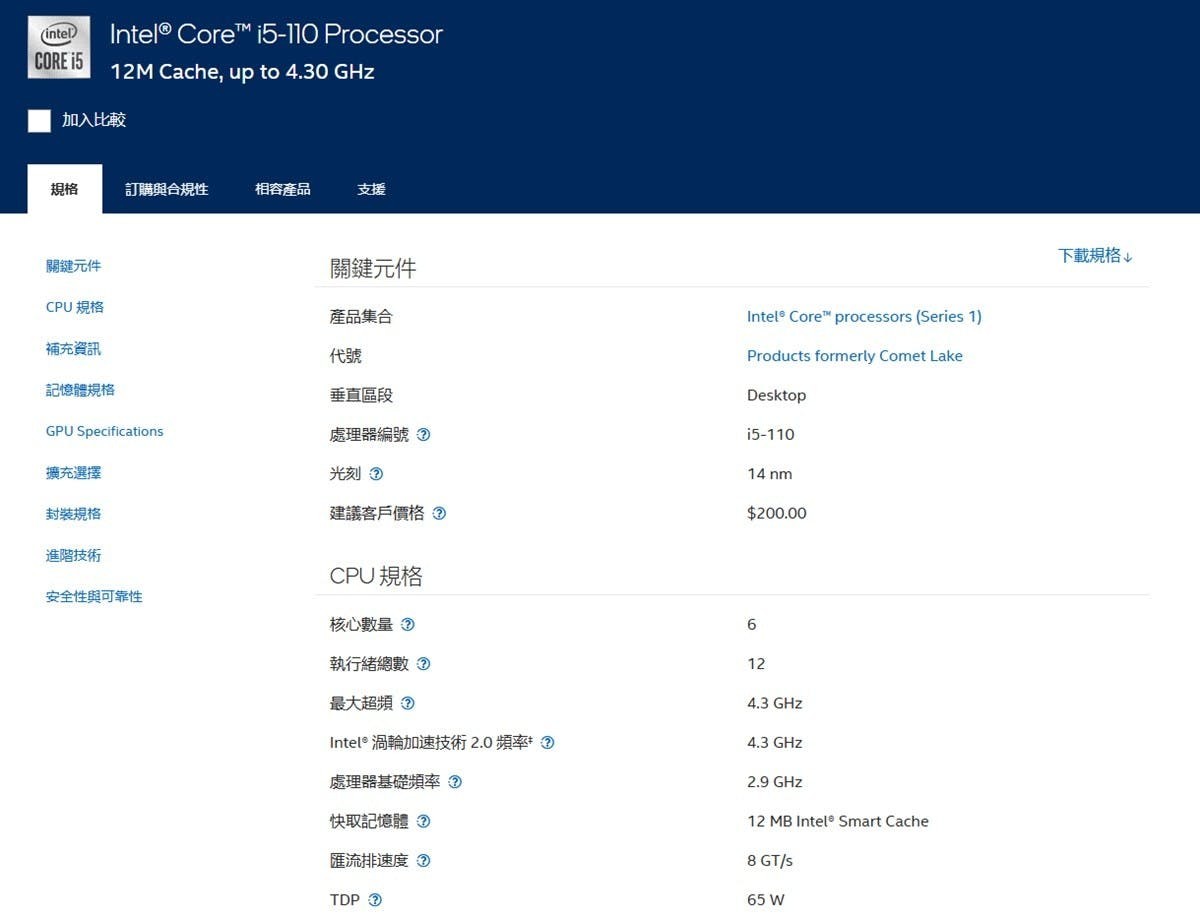Open Intel Core processors (Series 1) link

tap(864, 317)
